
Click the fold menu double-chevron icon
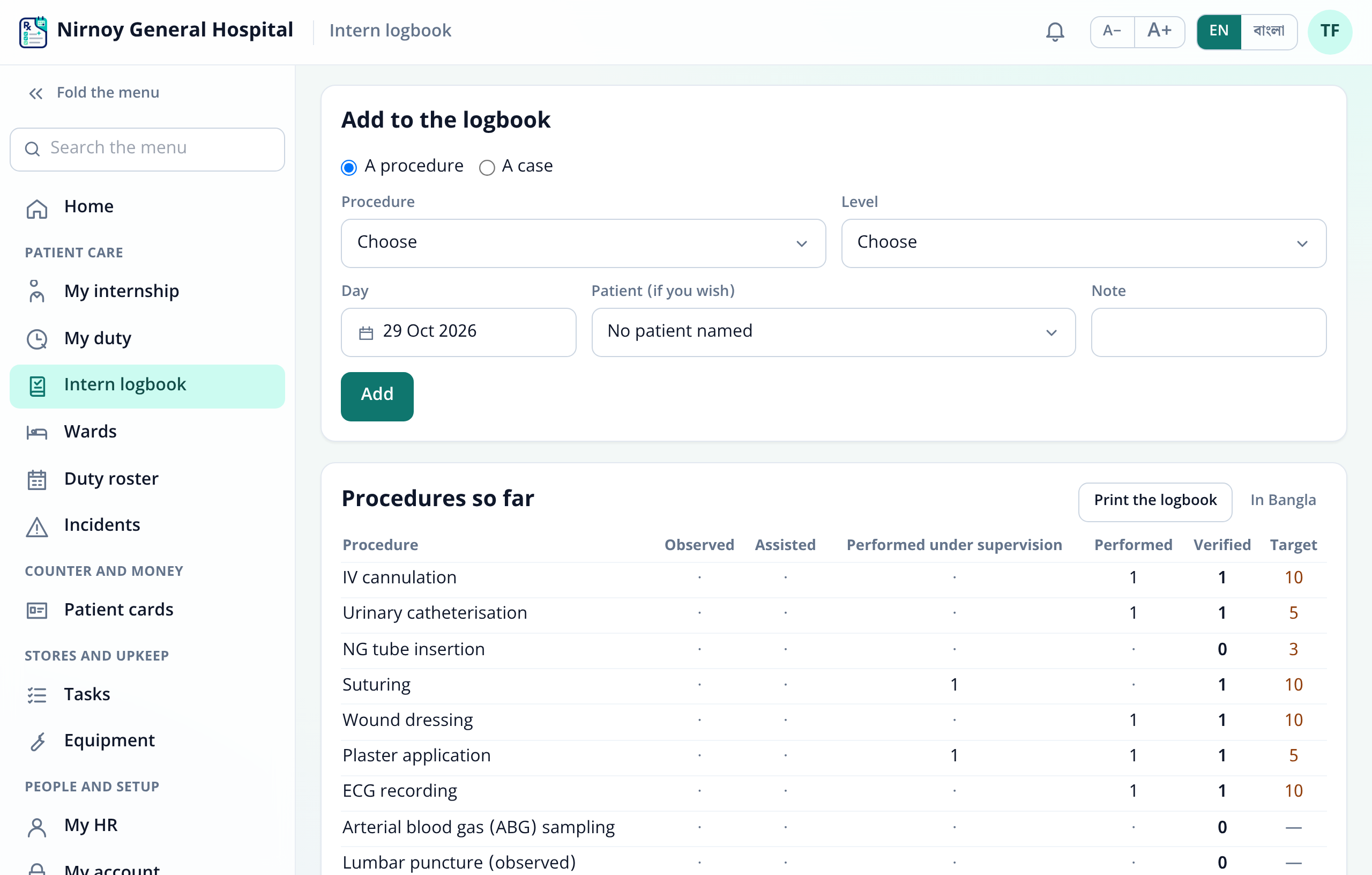coord(36,93)
